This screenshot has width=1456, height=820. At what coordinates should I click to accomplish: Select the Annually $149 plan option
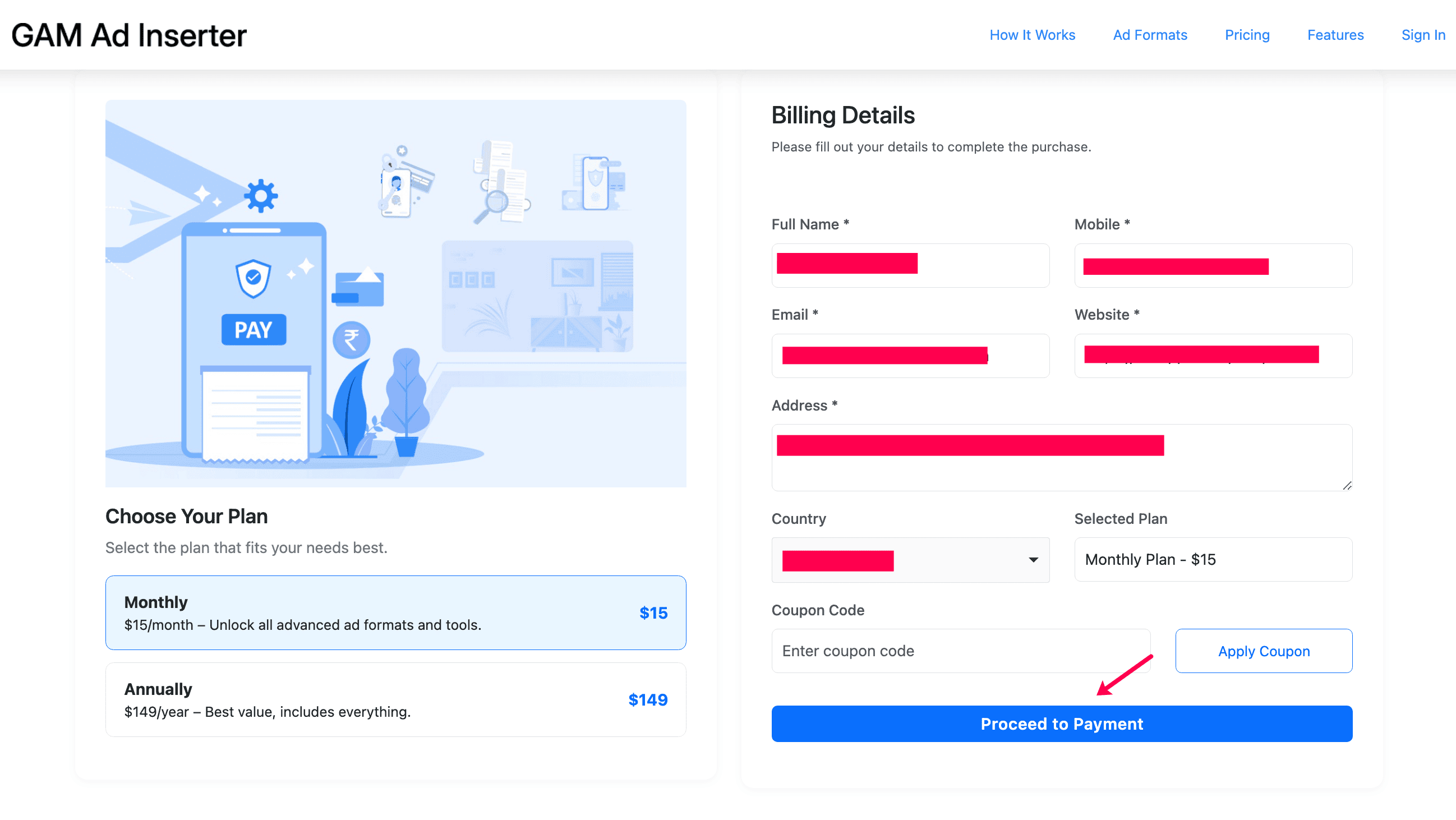click(395, 700)
